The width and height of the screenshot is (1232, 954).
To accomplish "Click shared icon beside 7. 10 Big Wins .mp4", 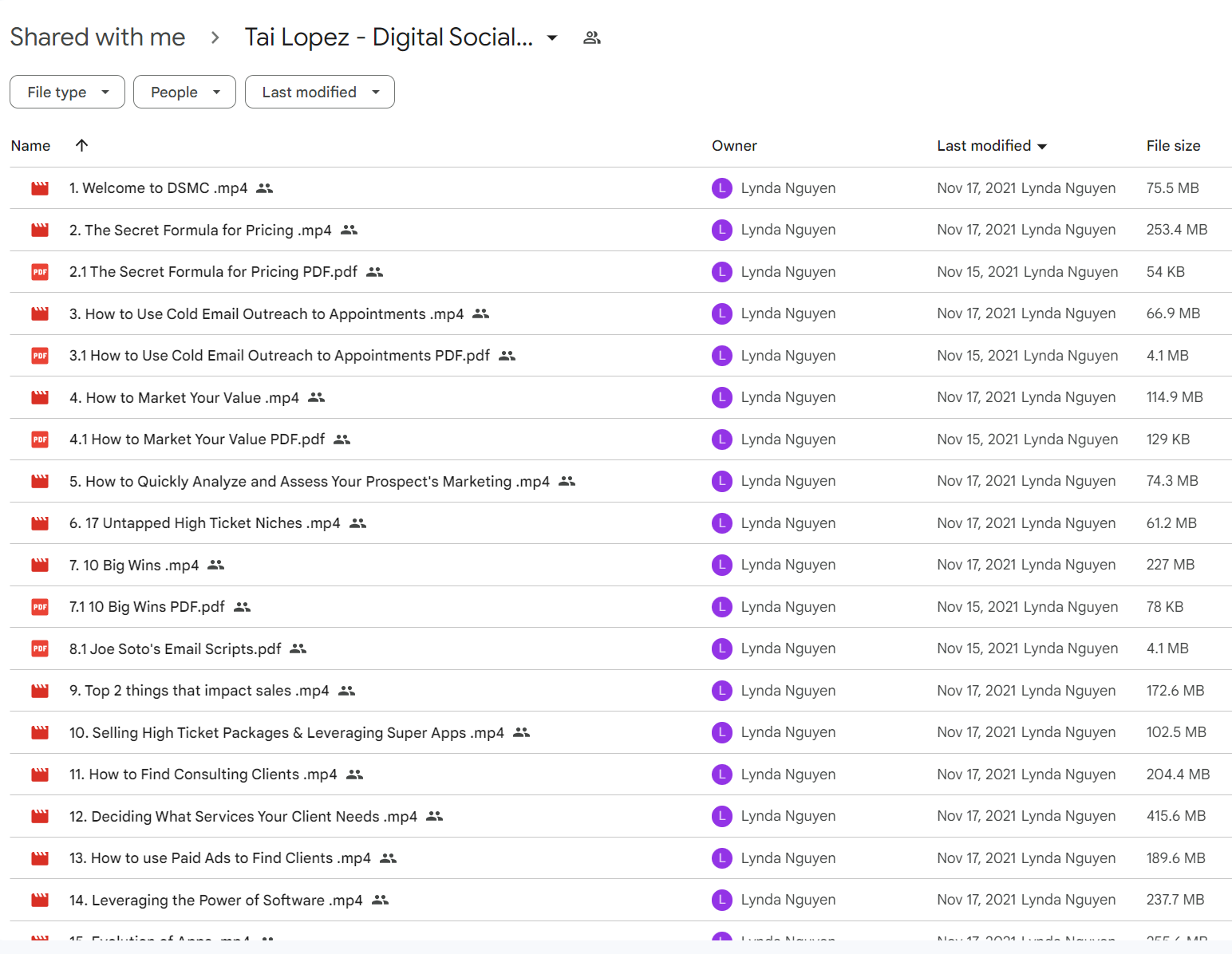I will tap(216, 565).
